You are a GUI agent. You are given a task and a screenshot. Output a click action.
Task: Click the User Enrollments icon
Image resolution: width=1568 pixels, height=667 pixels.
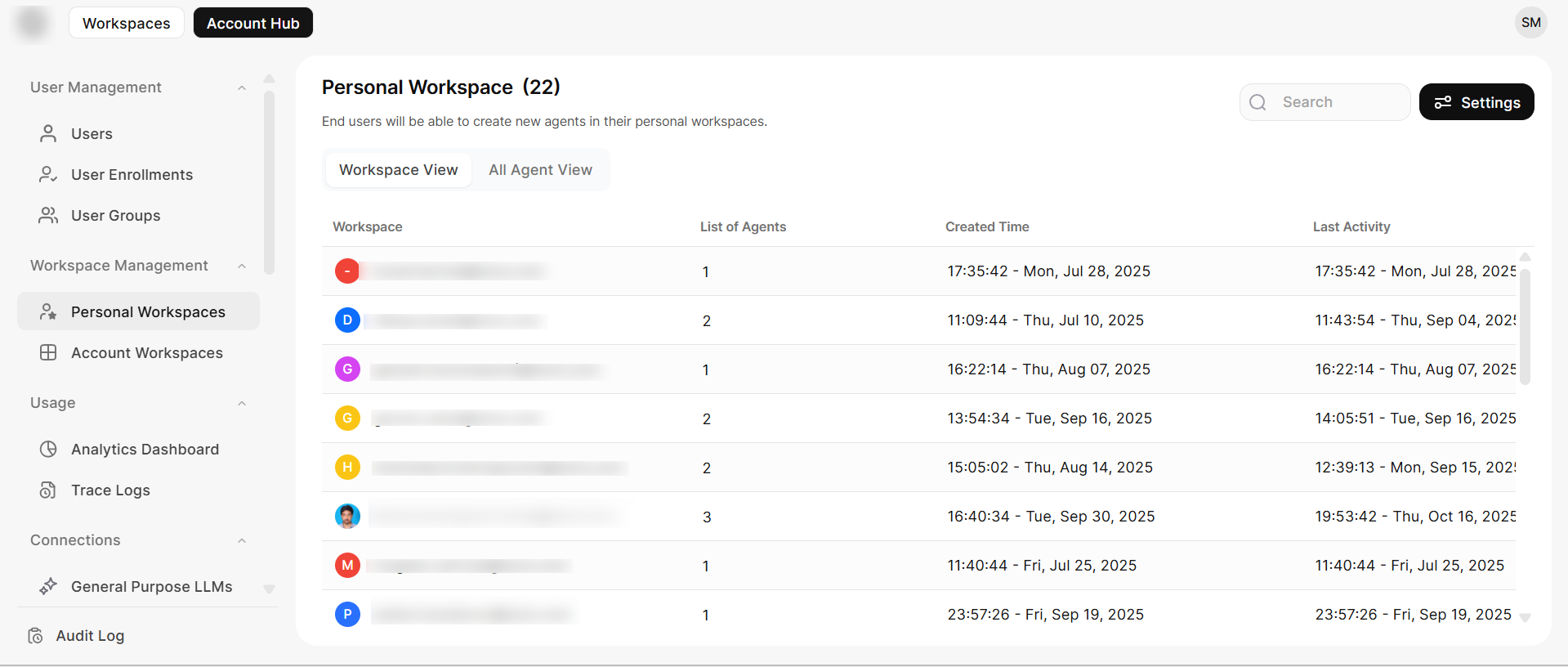(x=48, y=174)
